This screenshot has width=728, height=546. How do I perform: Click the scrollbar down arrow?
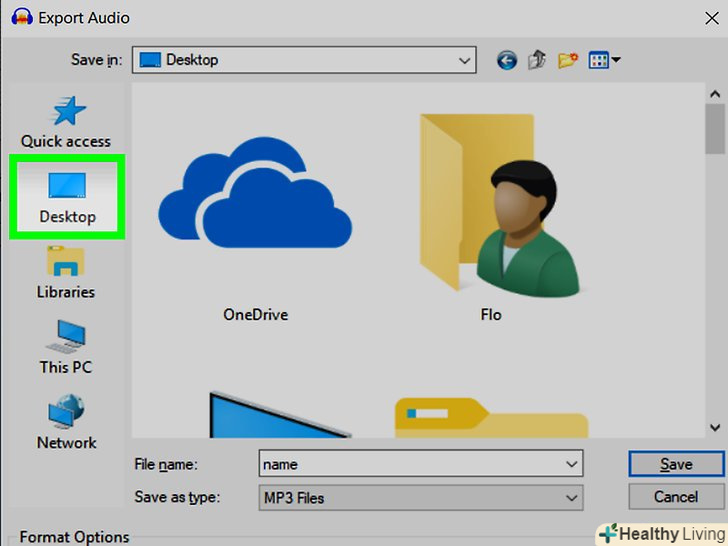point(715,427)
